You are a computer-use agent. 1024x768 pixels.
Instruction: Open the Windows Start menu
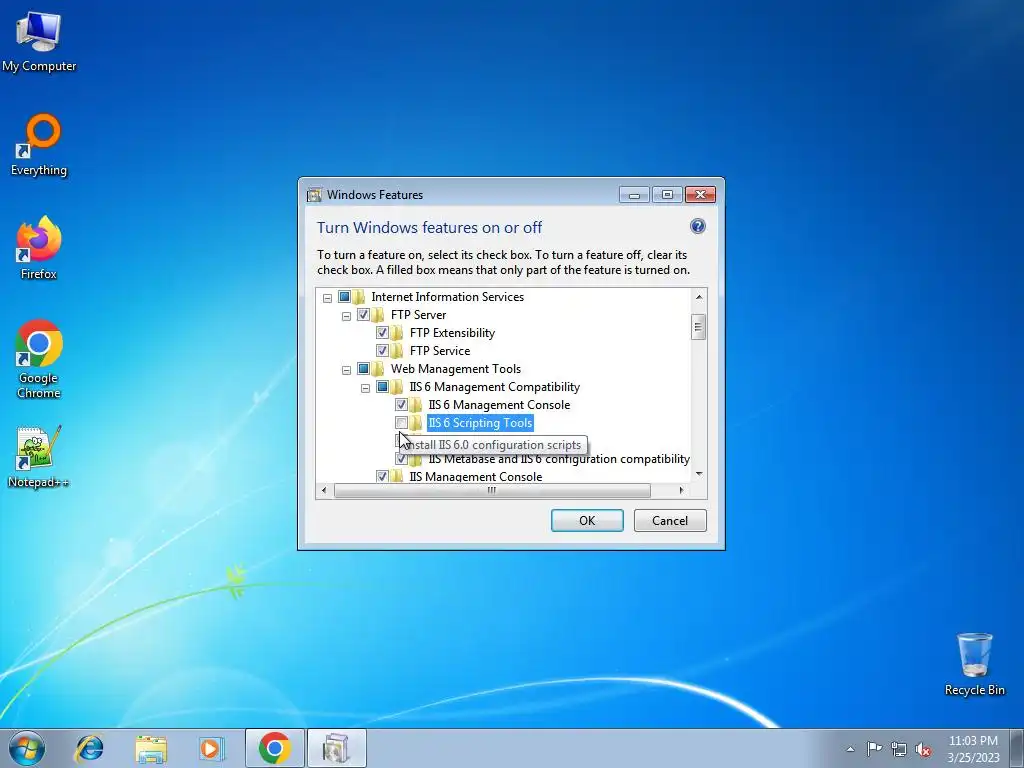tap(26, 748)
